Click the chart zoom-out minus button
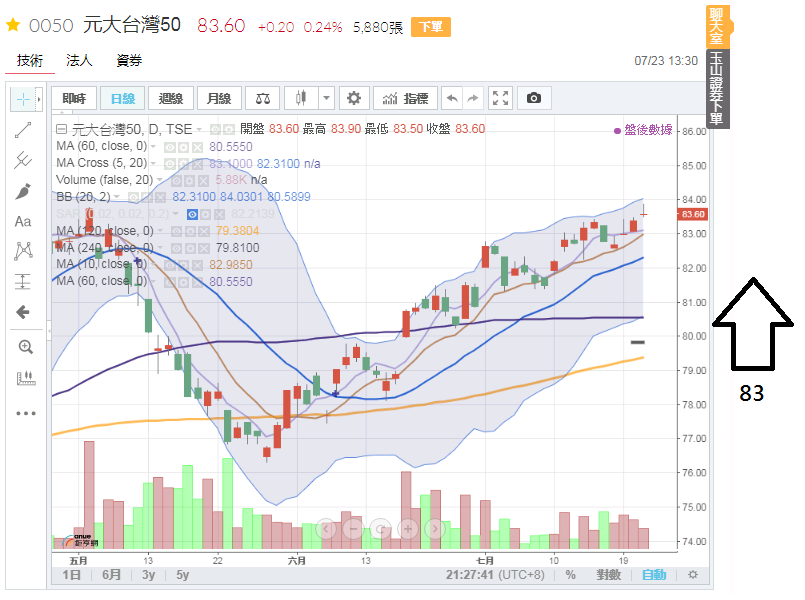 click(x=353, y=528)
